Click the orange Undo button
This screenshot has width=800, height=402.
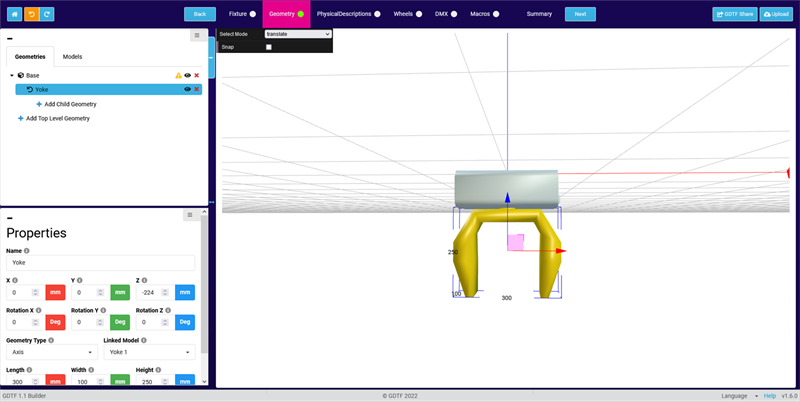31,14
